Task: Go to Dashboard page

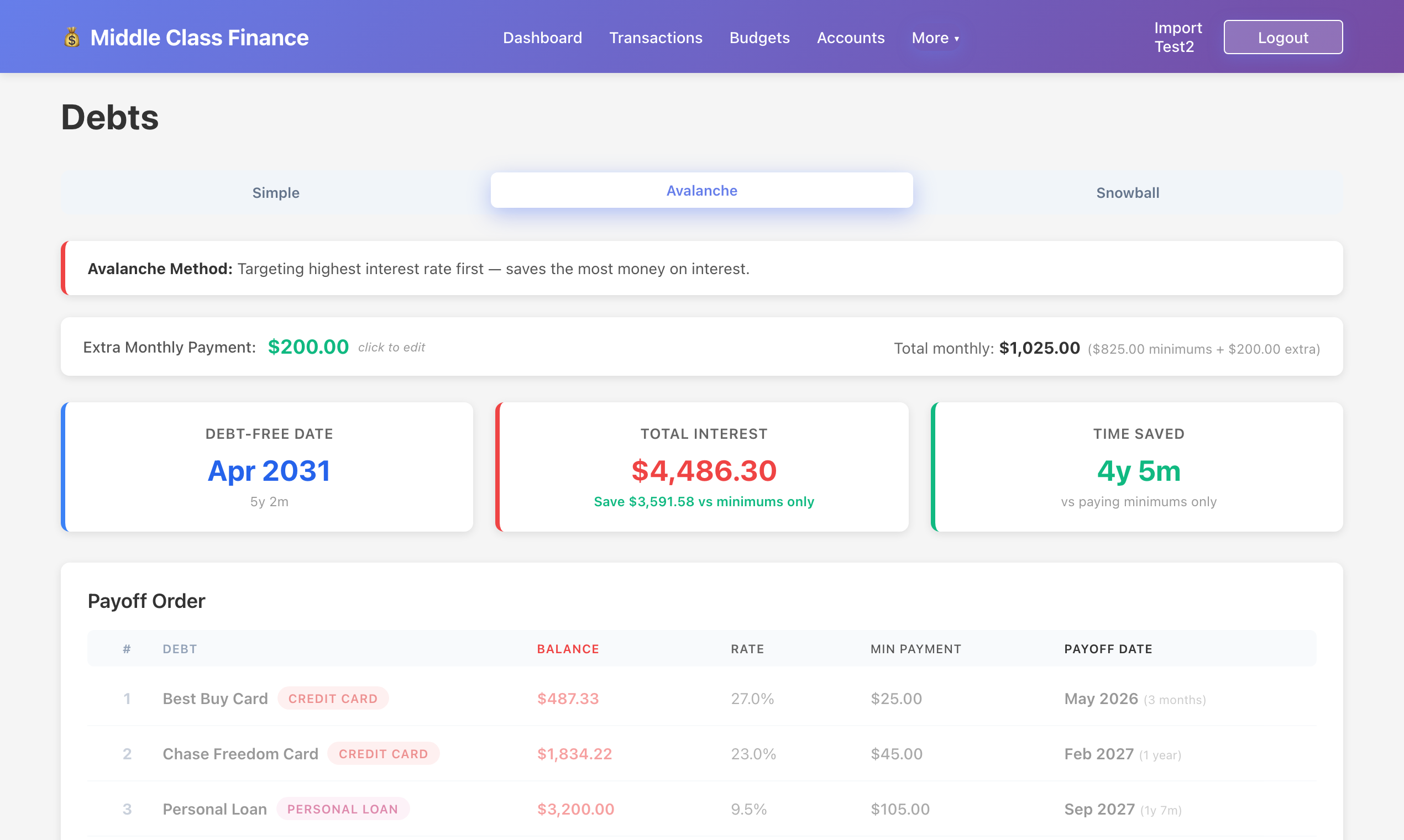Action: [542, 38]
